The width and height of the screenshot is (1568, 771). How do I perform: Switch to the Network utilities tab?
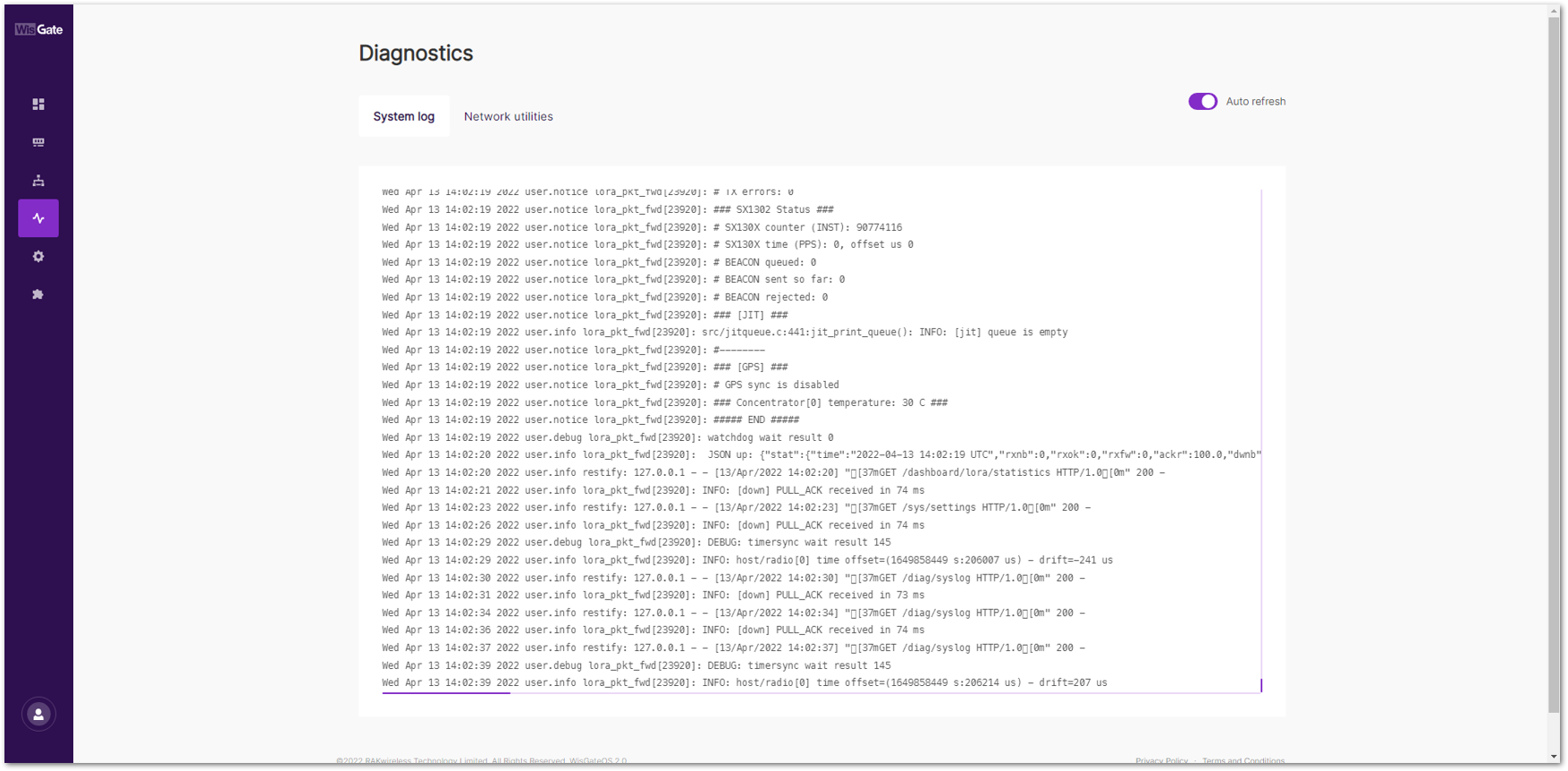[x=509, y=116]
